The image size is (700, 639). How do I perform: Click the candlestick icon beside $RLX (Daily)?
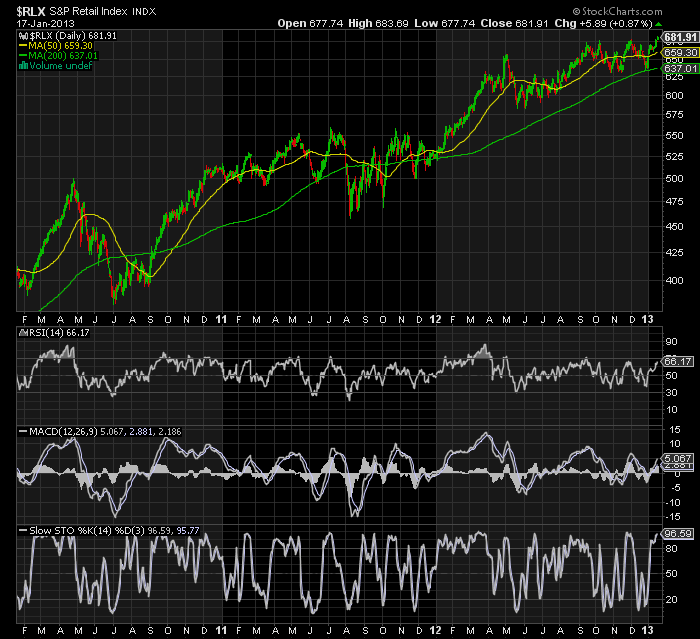23,36
